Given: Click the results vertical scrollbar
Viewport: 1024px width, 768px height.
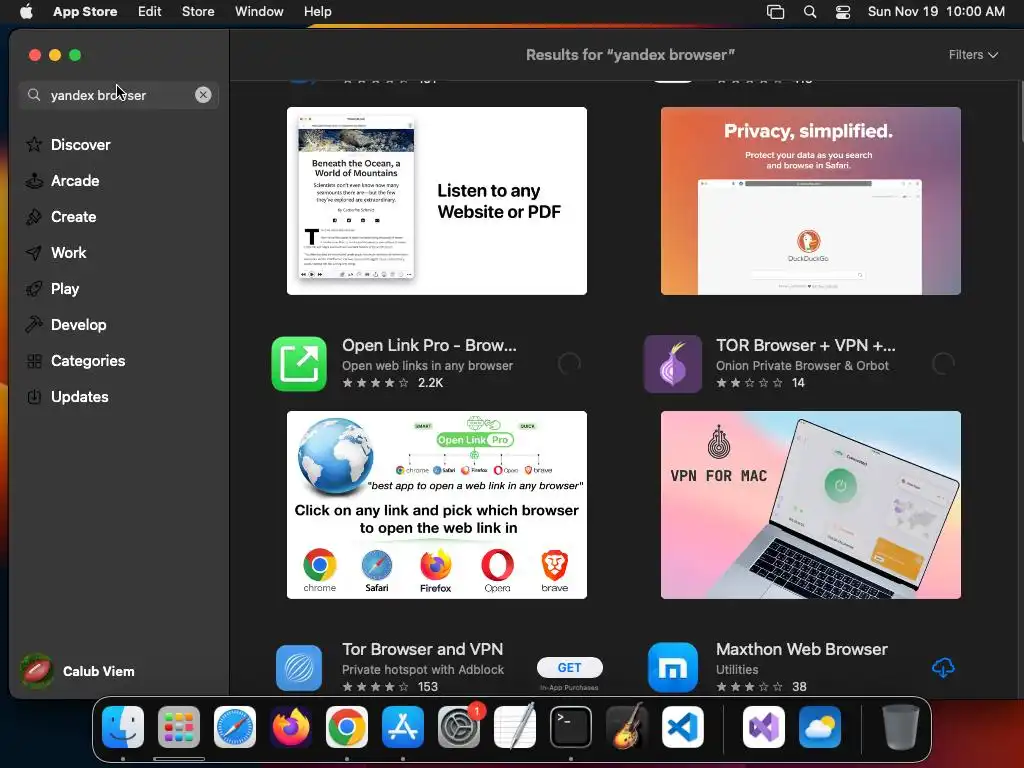Looking at the screenshot, I should [x=1019, y=111].
